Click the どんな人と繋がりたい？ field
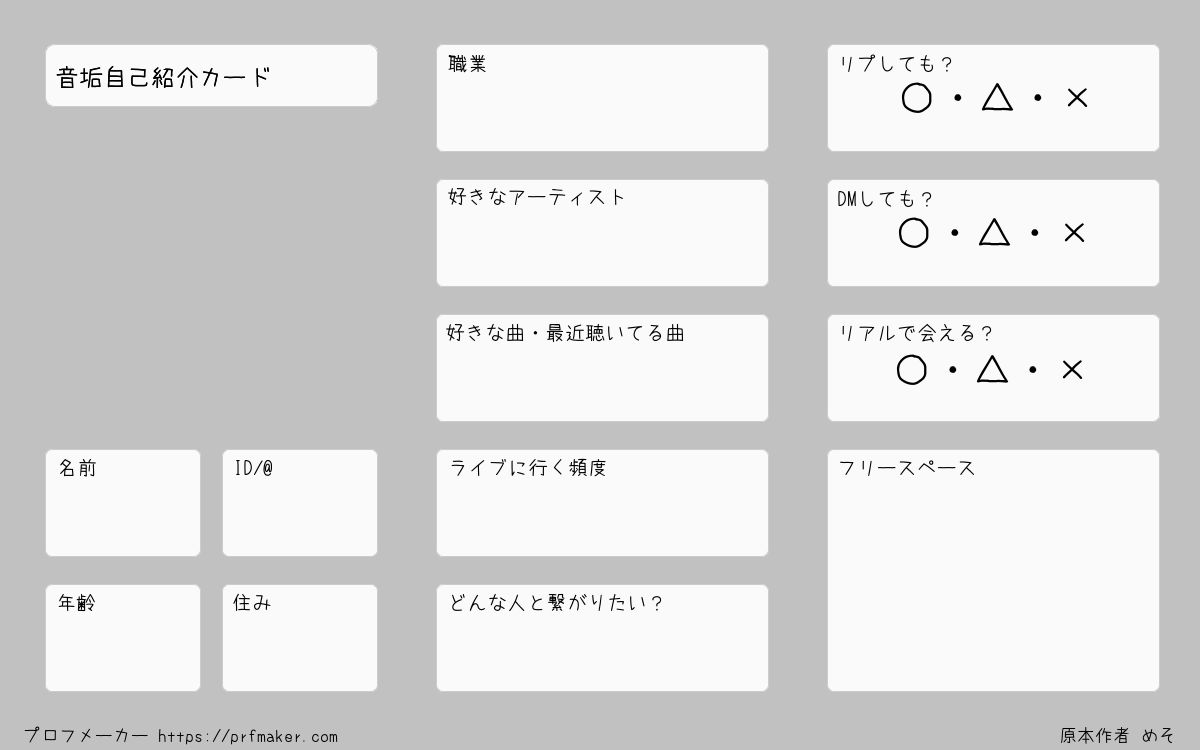1200x750 pixels. click(602, 638)
